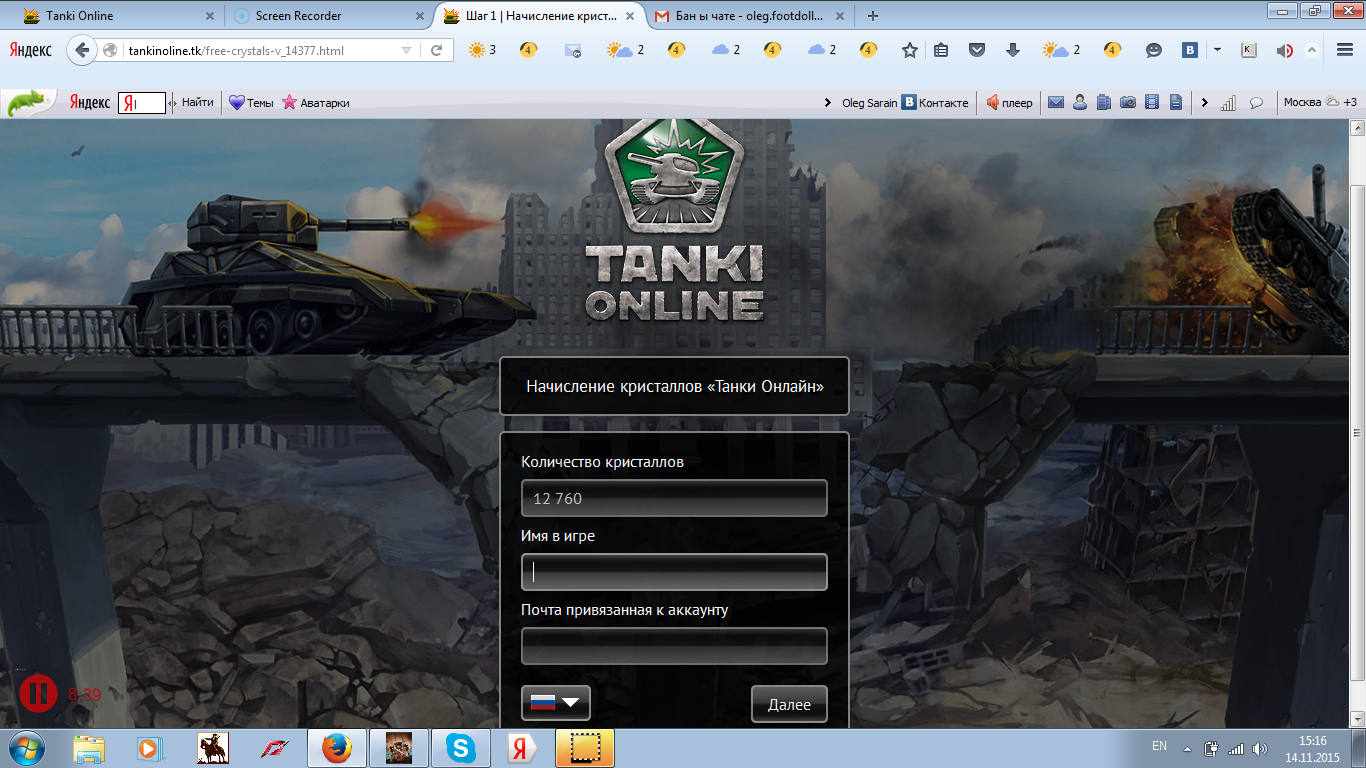
Task: Open the Темы link
Action: pyautogui.click(x=251, y=102)
